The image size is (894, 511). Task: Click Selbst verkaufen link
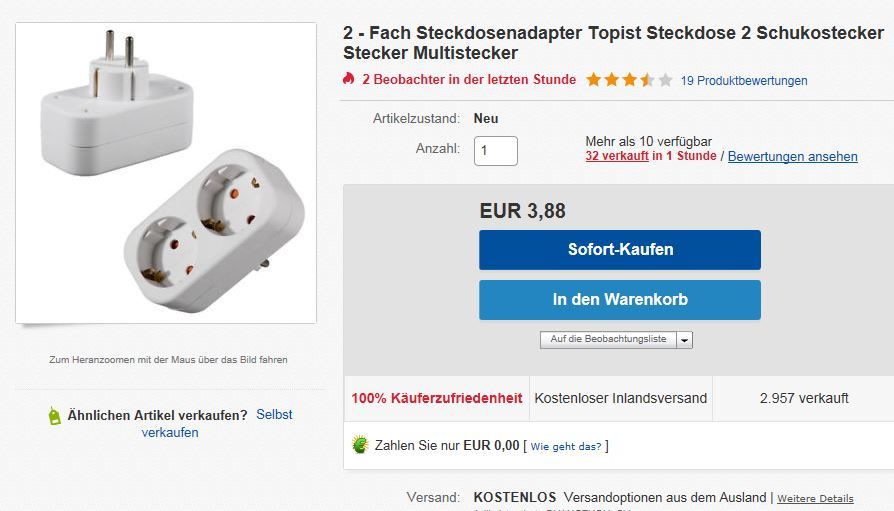coord(272,415)
